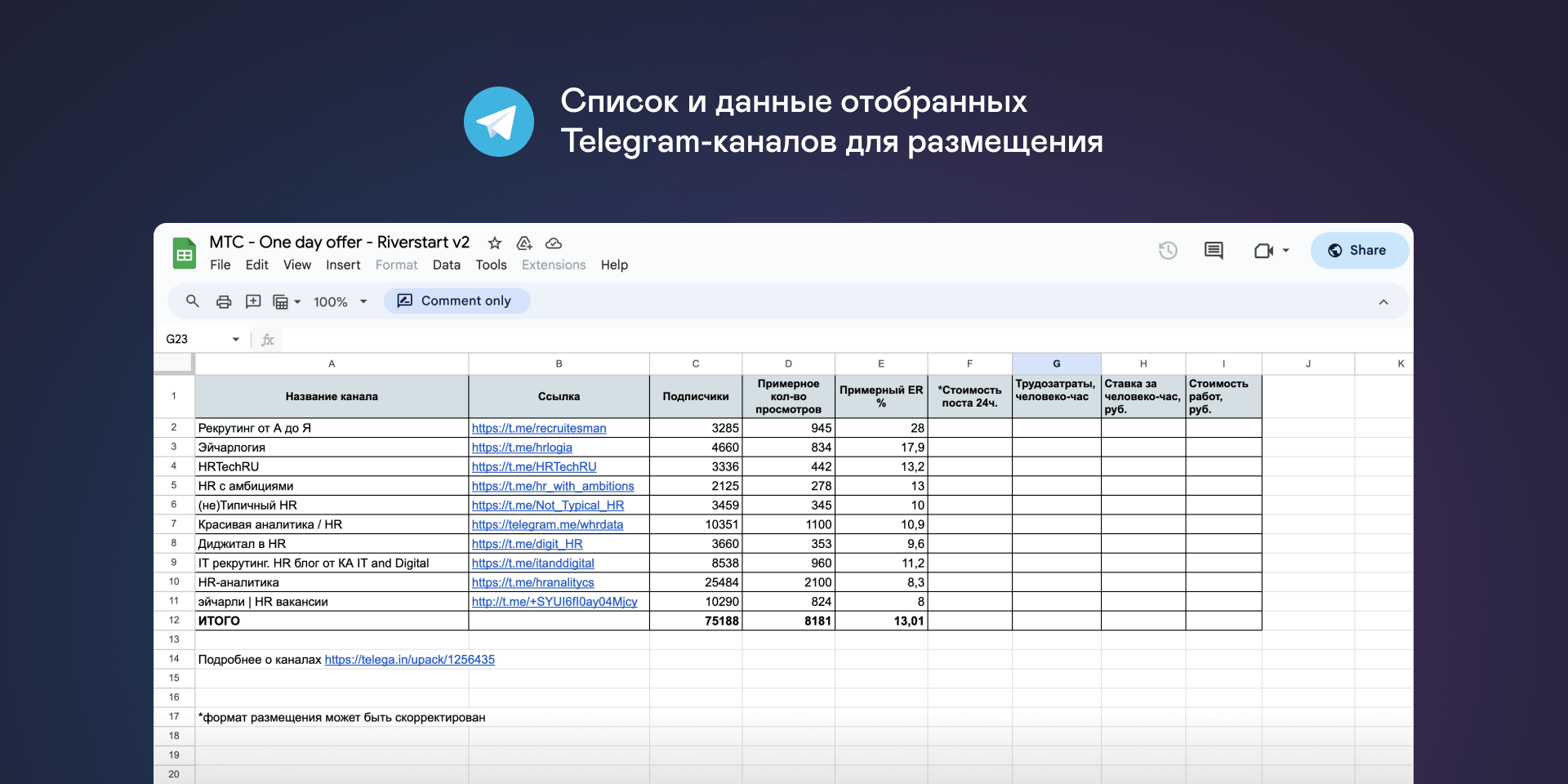This screenshot has height=784, width=1568.
Task: Click the Comment only mode button
Action: [x=456, y=301]
